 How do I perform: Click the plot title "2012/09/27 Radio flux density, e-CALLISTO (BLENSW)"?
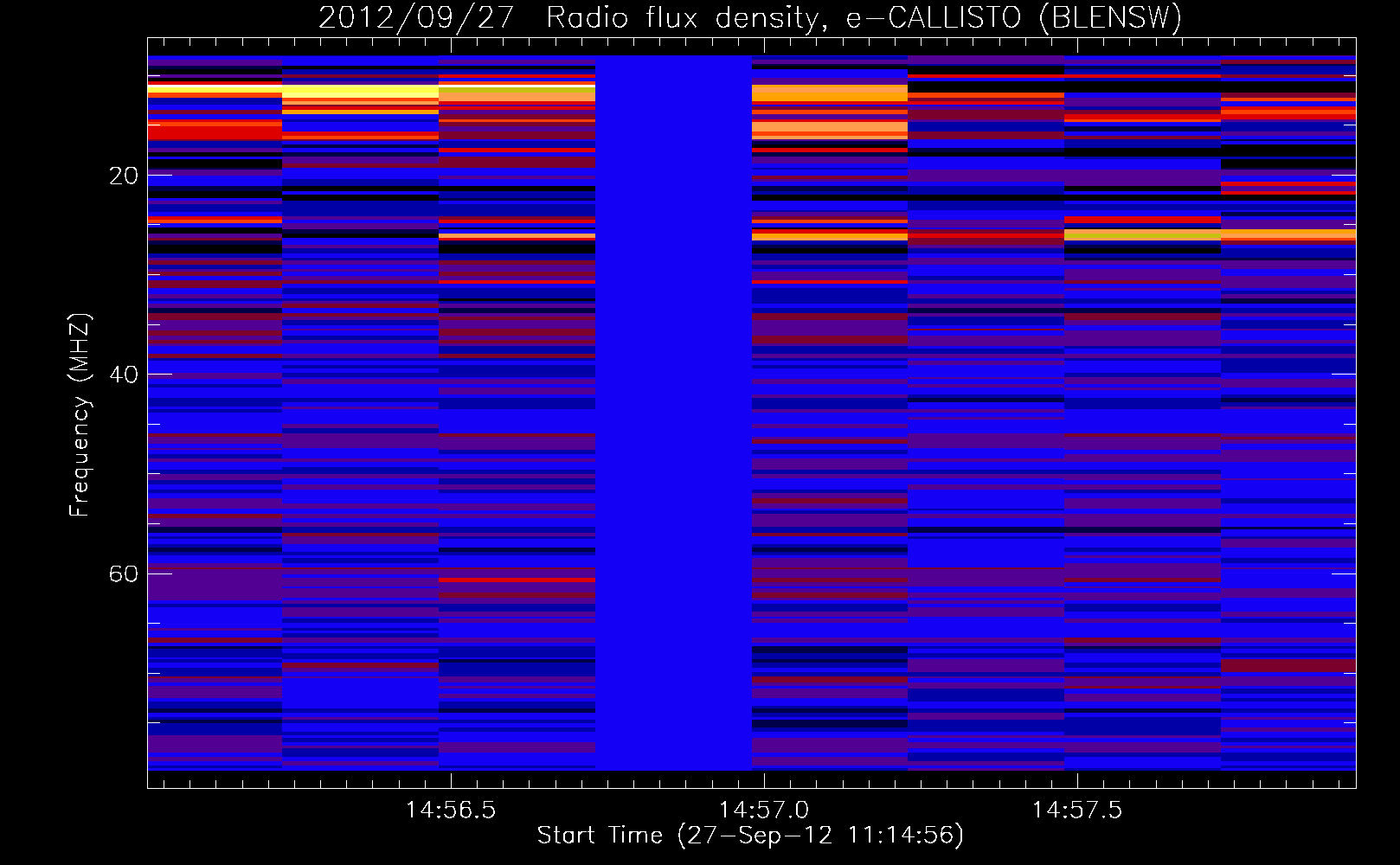(750, 17)
